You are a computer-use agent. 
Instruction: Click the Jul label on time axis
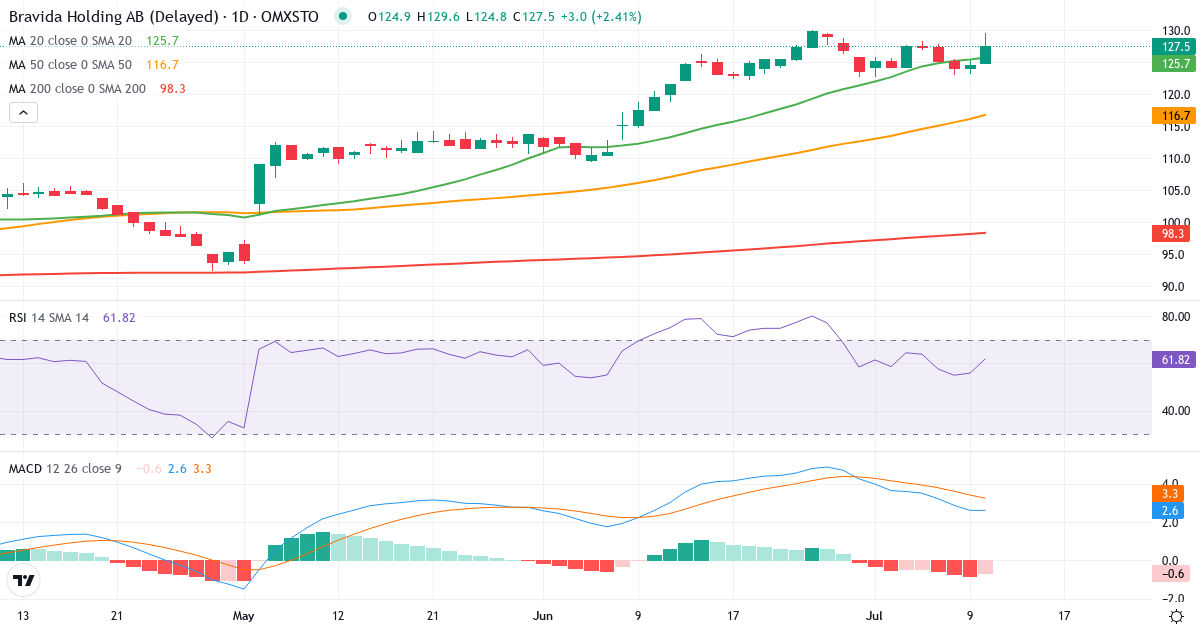pos(874,616)
